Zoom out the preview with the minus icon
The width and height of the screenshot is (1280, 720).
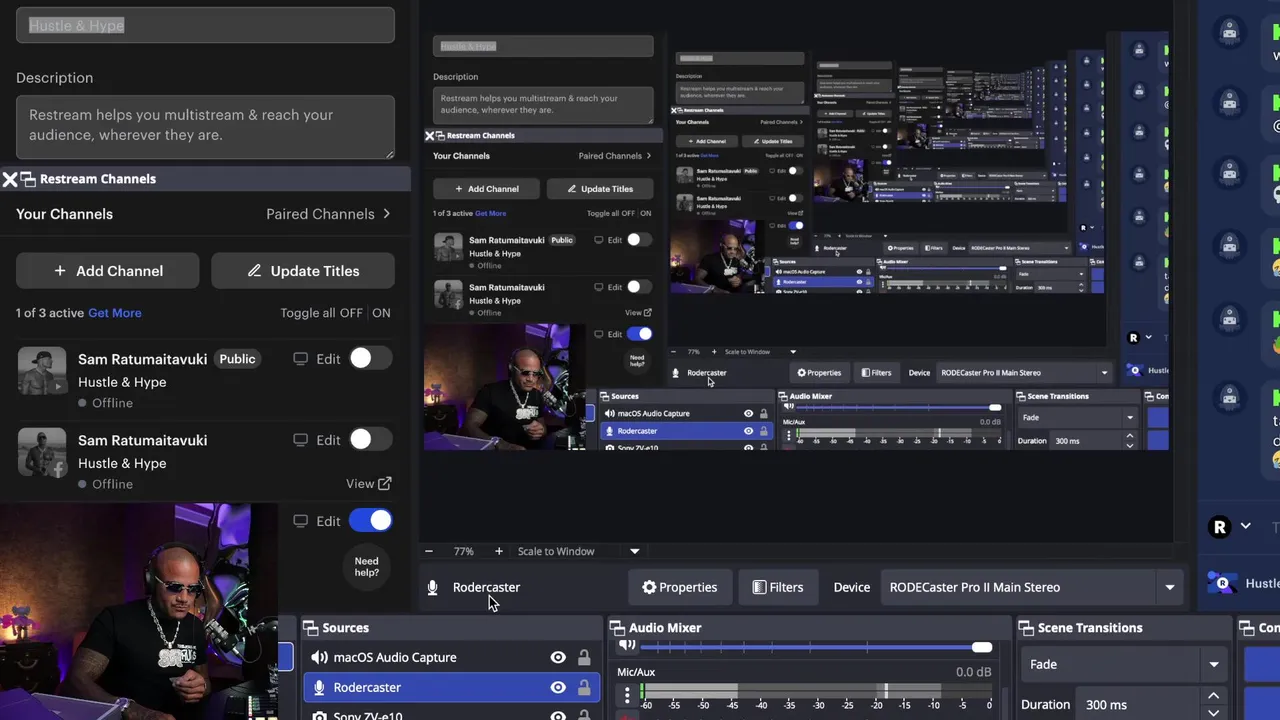(429, 551)
